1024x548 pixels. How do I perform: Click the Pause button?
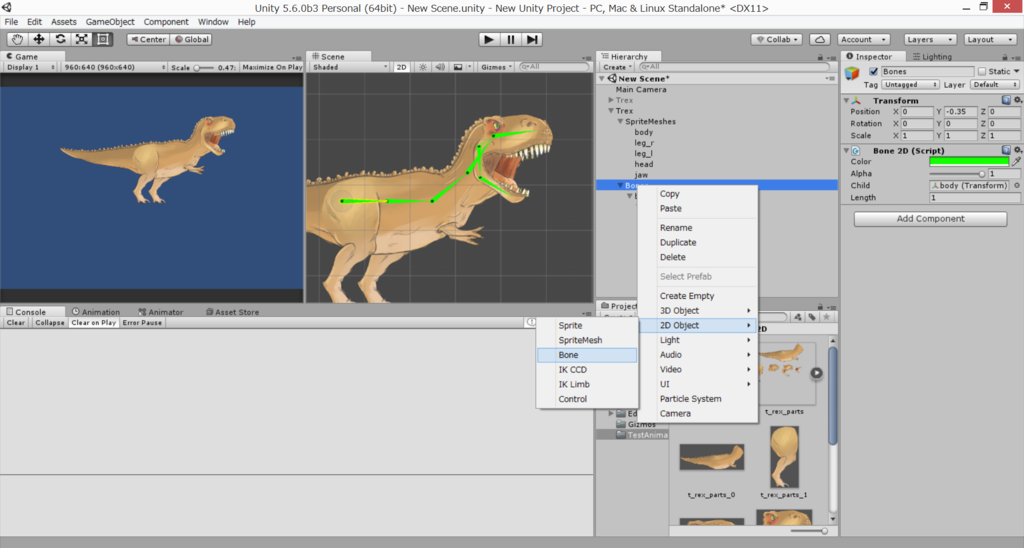tap(511, 39)
